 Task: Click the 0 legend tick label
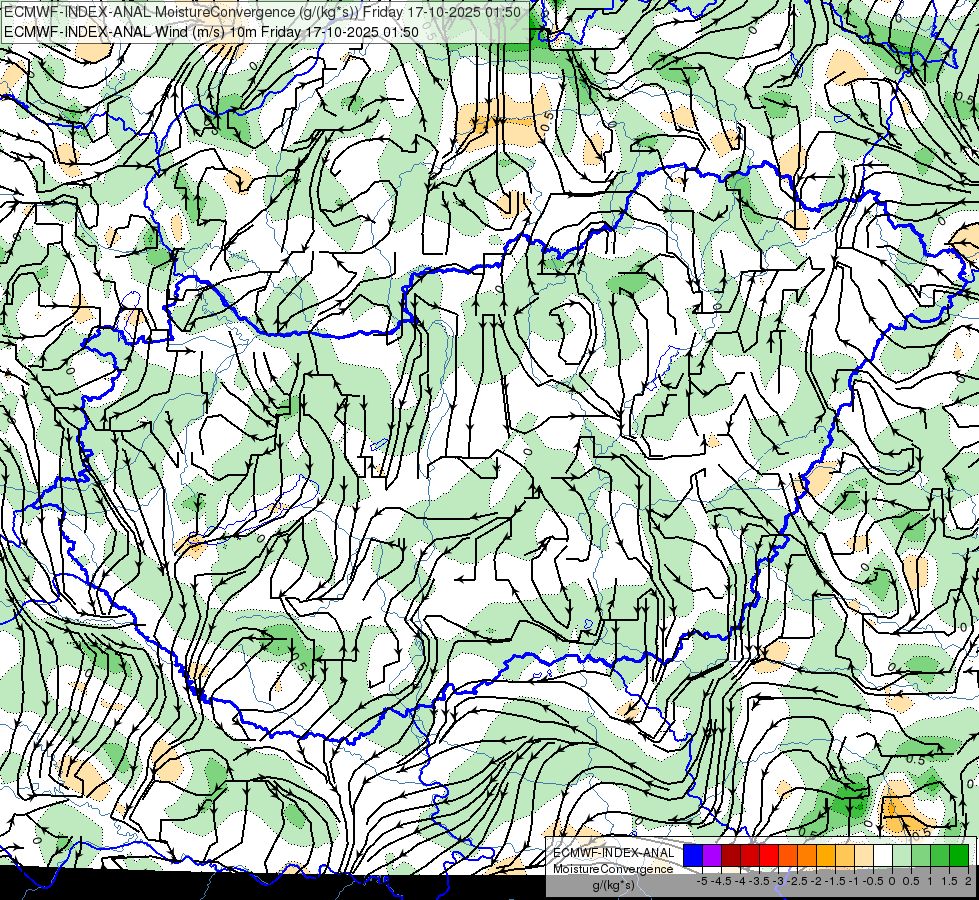892,881
